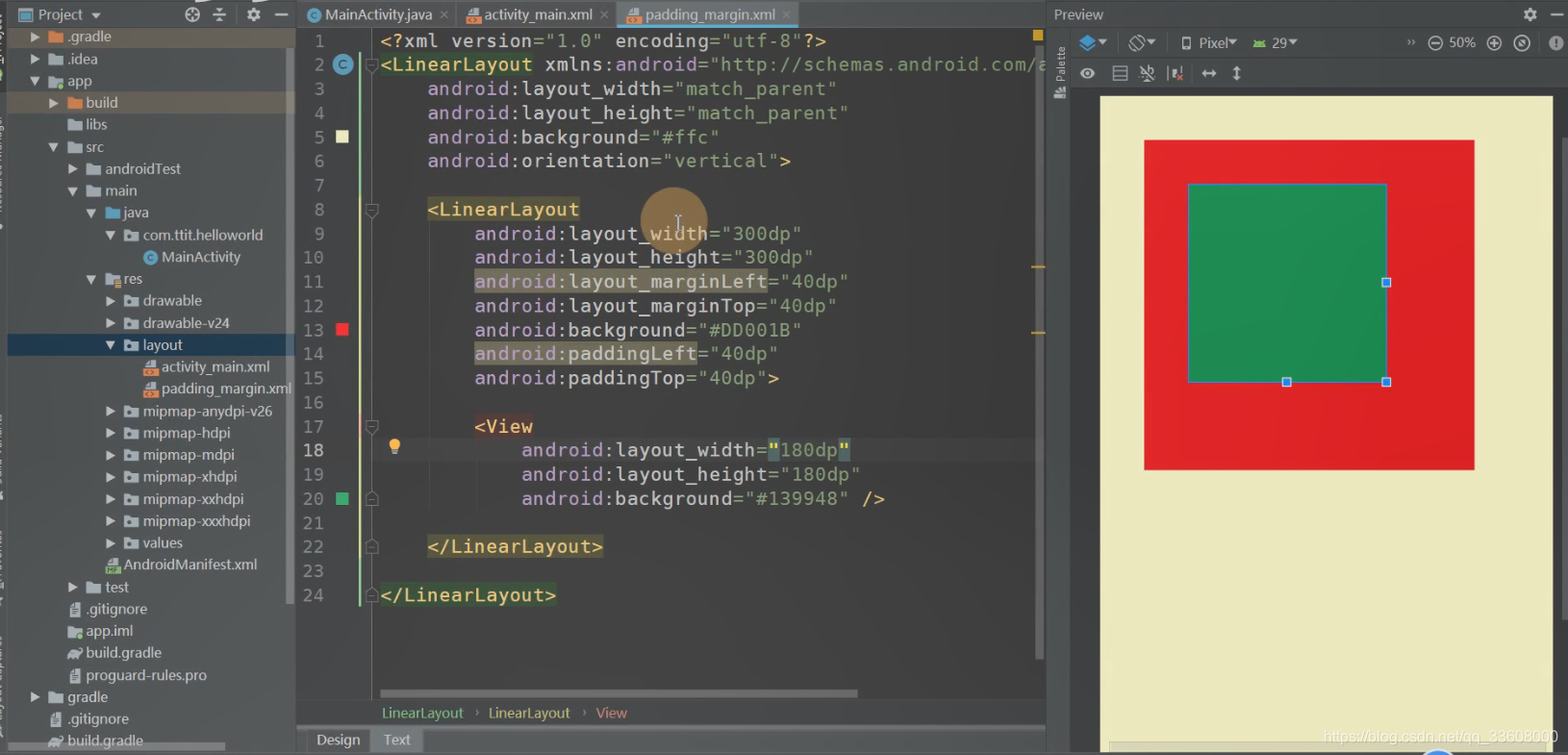Fold the root LinearLayout at line 2
This screenshot has width=1568, height=755.
coord(371,65)
